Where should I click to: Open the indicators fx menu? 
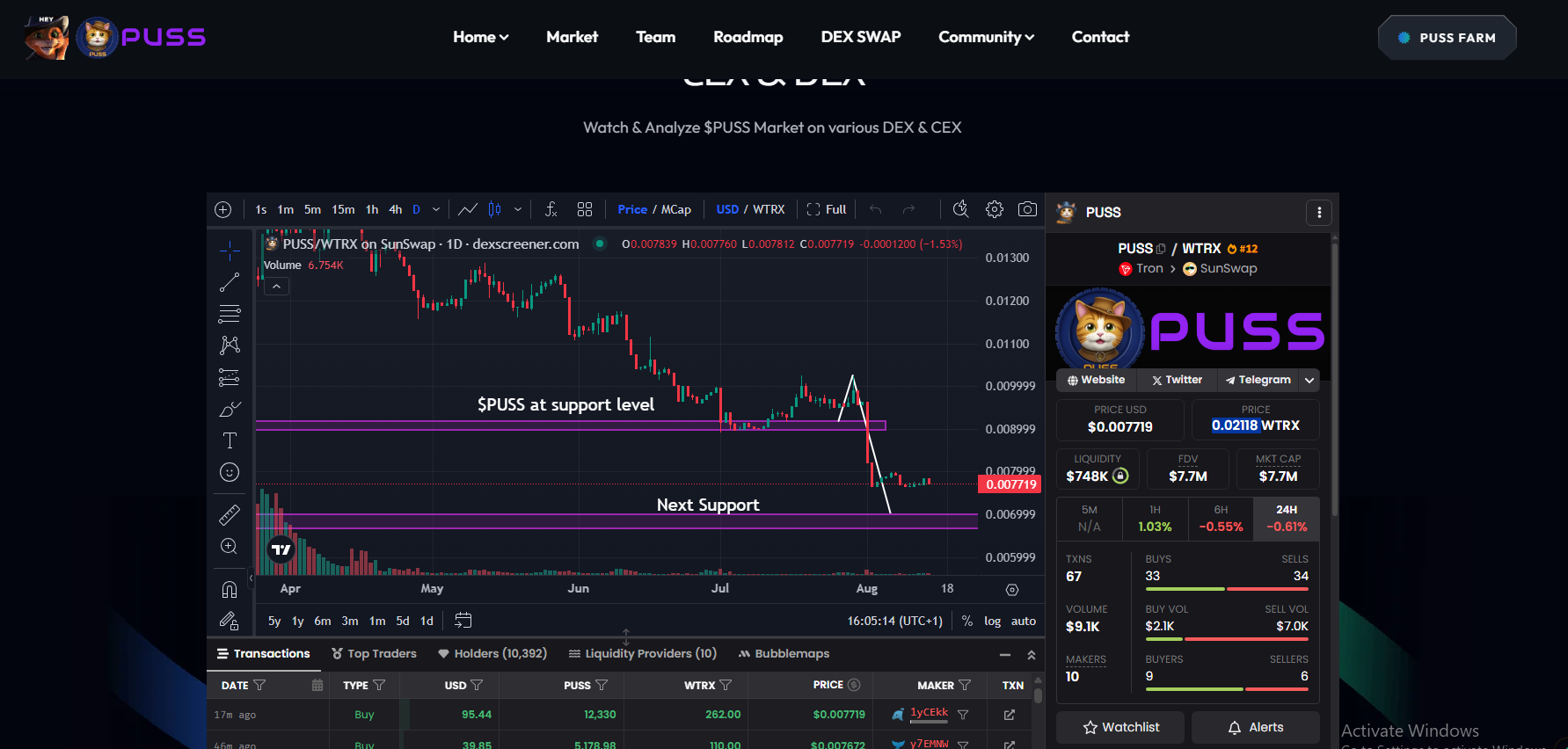pyautogui.click(x=551, y=209)
